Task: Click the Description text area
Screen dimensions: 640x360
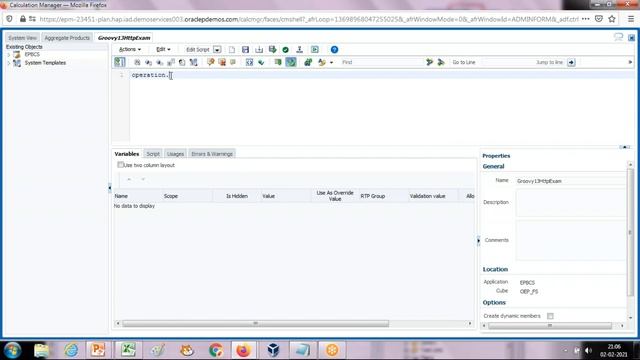Action: [x=571, y=203]
